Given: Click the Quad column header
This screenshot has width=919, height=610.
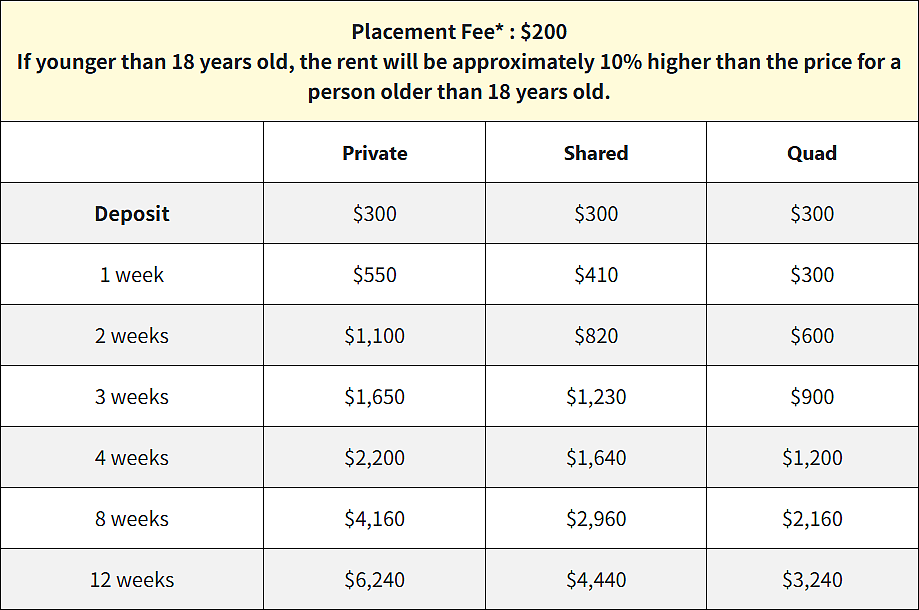Looking at the screenshot, I should [x=812, y=153].
